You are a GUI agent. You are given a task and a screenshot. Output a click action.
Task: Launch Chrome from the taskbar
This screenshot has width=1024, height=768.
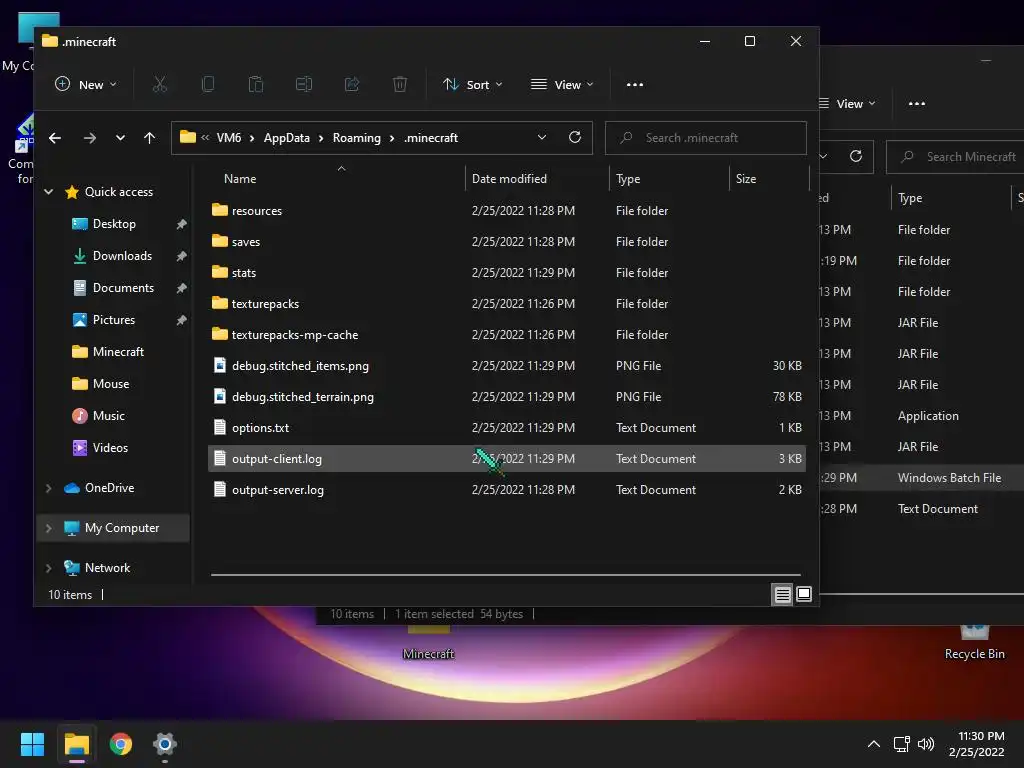tap(121, 744)
